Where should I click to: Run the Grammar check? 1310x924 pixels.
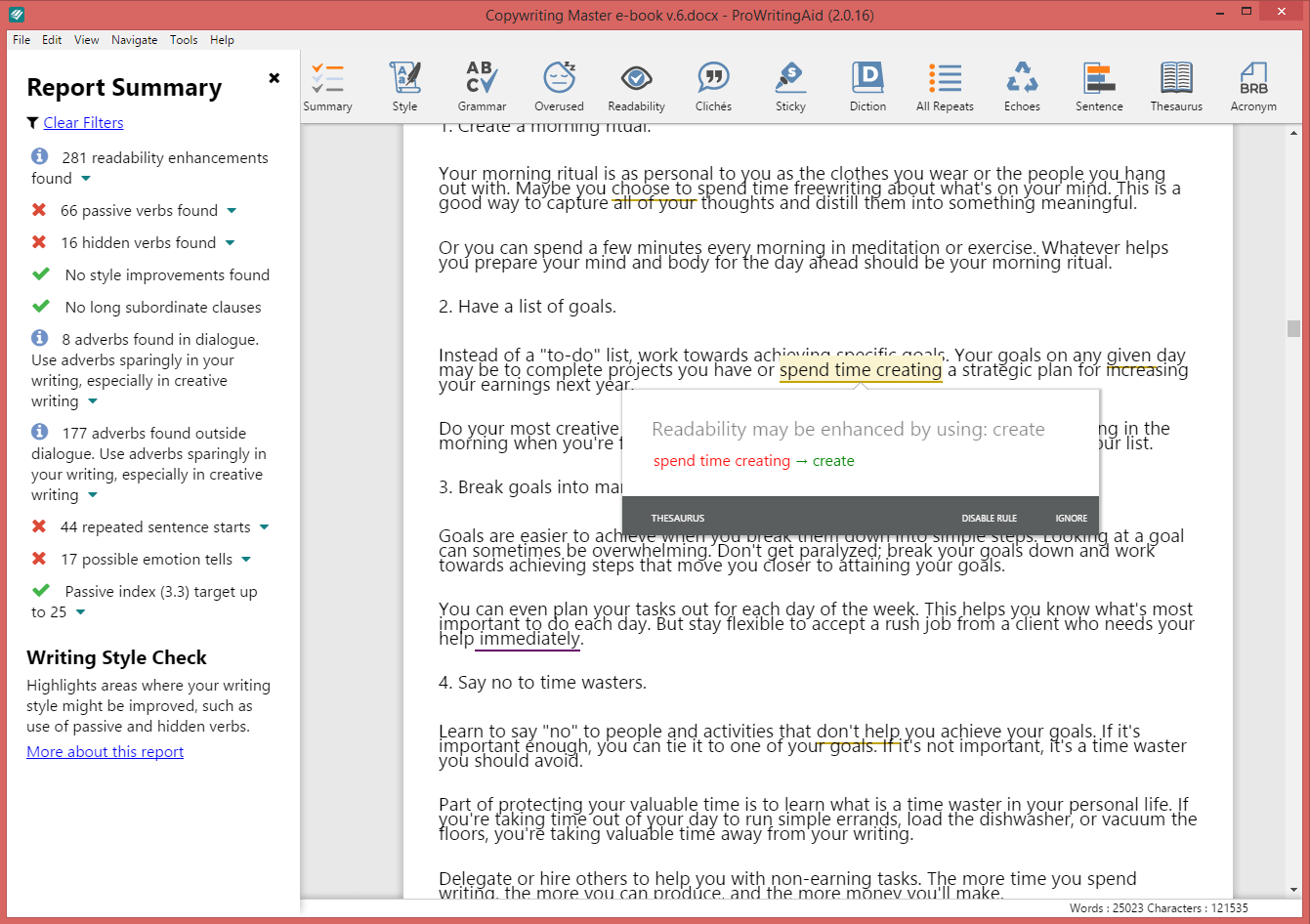[482, 86]
